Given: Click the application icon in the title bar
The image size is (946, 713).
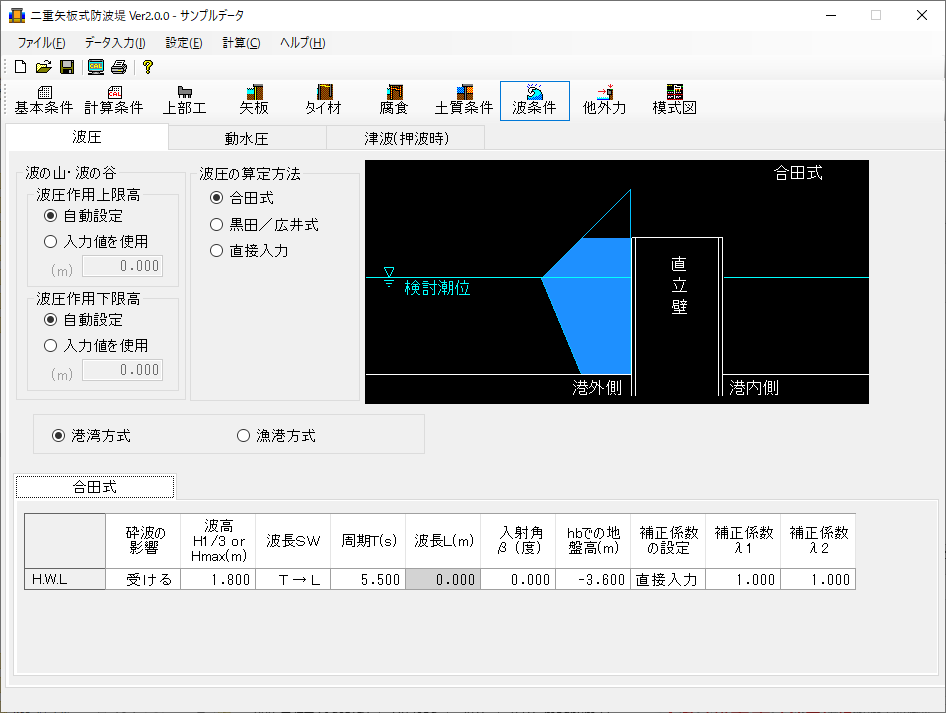Looking at the screenshot, I should 17,15.
